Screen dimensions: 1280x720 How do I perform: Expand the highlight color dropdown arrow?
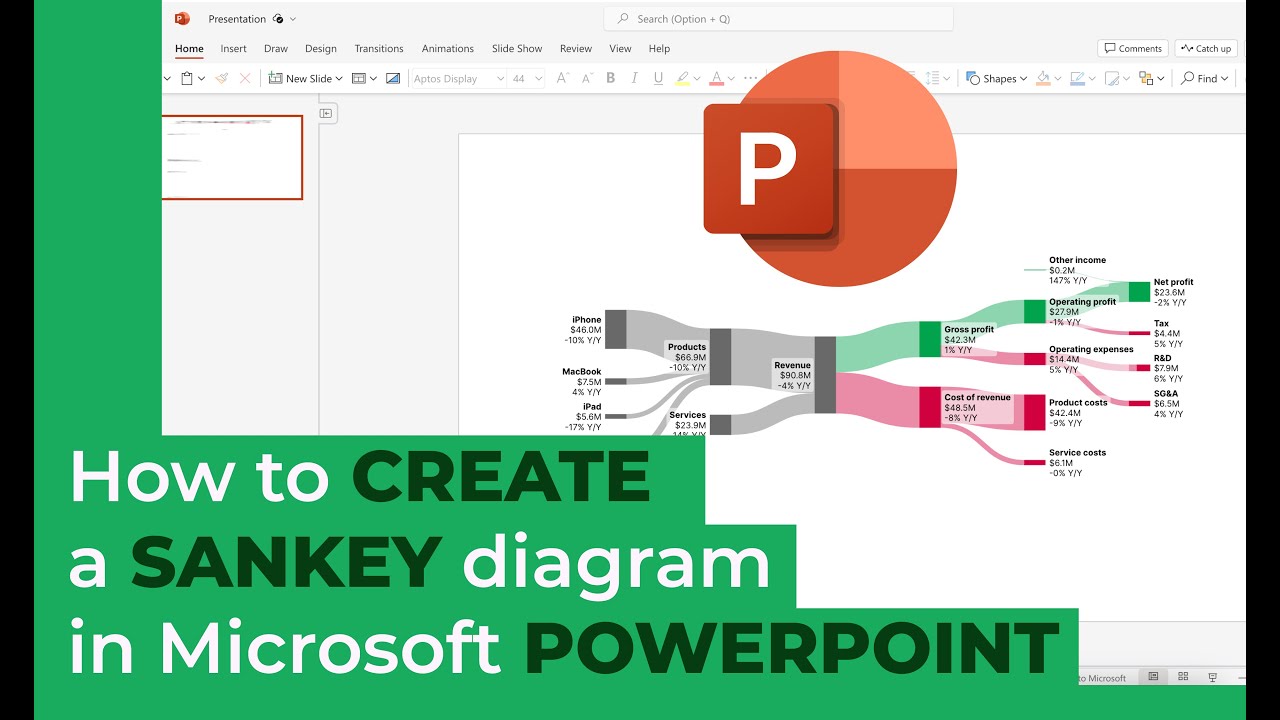click(x=697, y=78)
